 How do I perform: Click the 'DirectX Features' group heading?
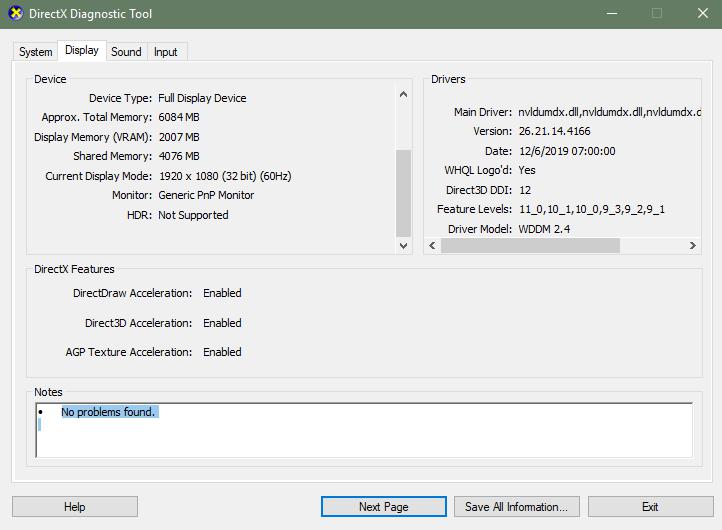tap(74, 269)
